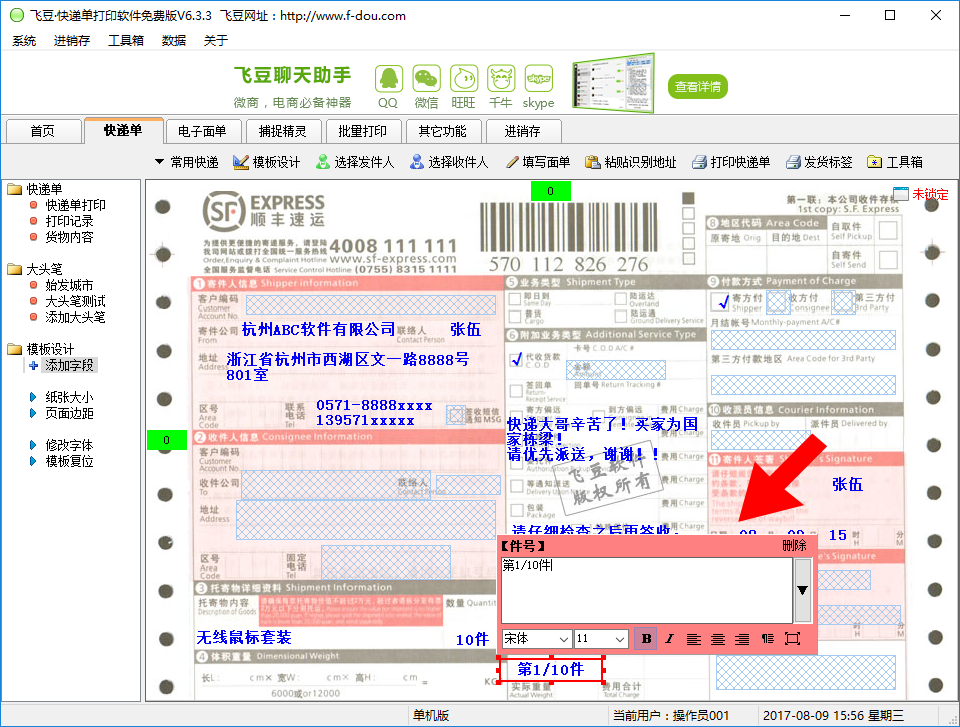Click the 大头笔 folder icon in sidebar

click(x=15, y=269)
